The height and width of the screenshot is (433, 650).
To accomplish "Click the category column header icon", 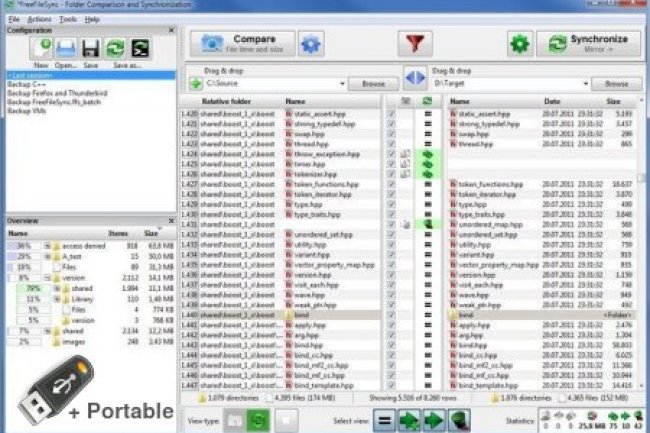I will click(405, 102).
